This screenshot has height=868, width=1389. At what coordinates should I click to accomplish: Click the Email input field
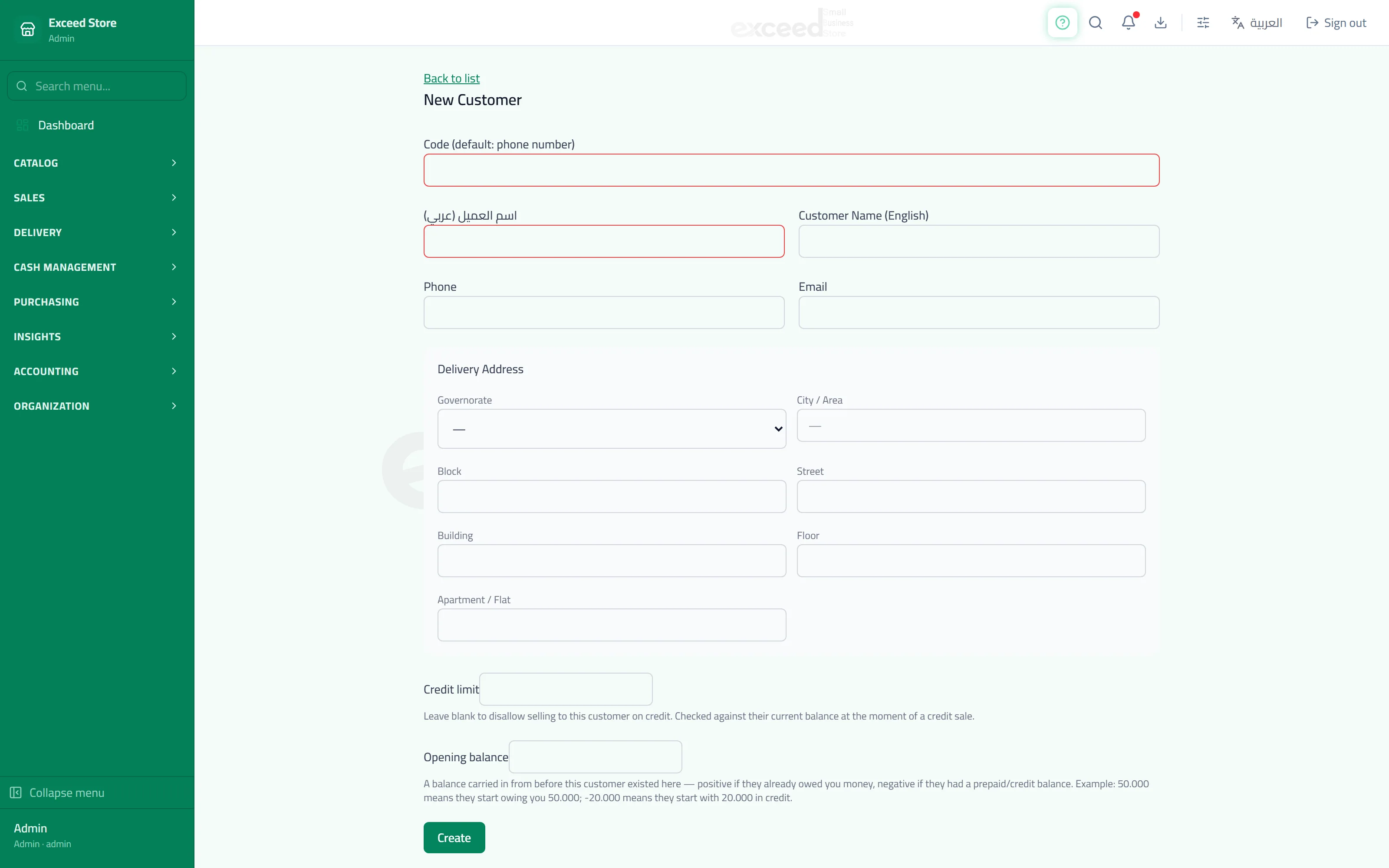pyautogui.click(x=979, y=312)
